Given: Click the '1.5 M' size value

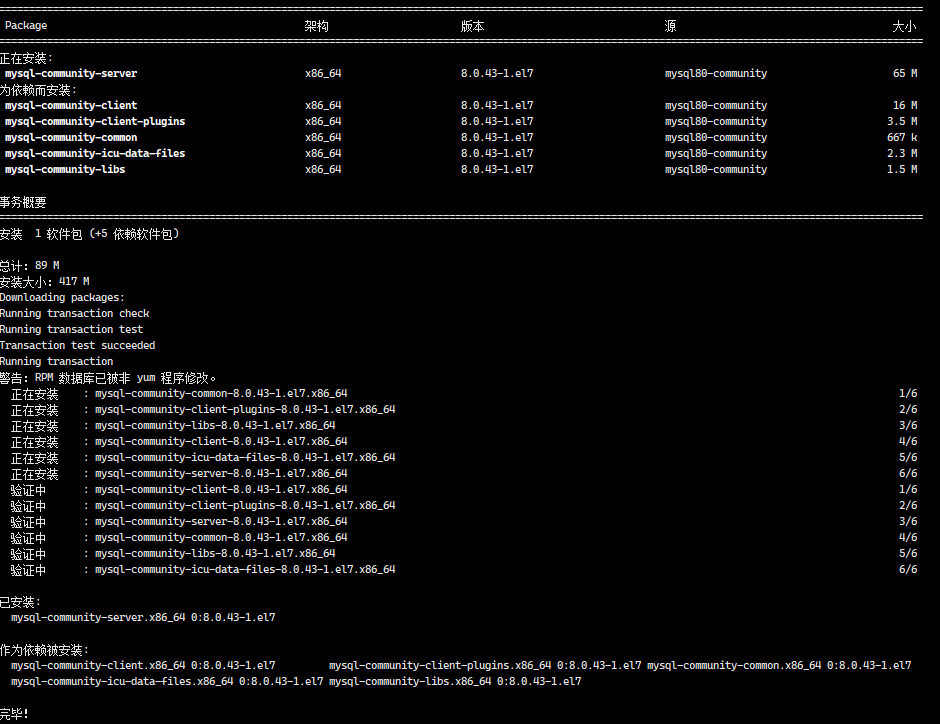Looking at the screenshot, I should click(x=902, y=169).
